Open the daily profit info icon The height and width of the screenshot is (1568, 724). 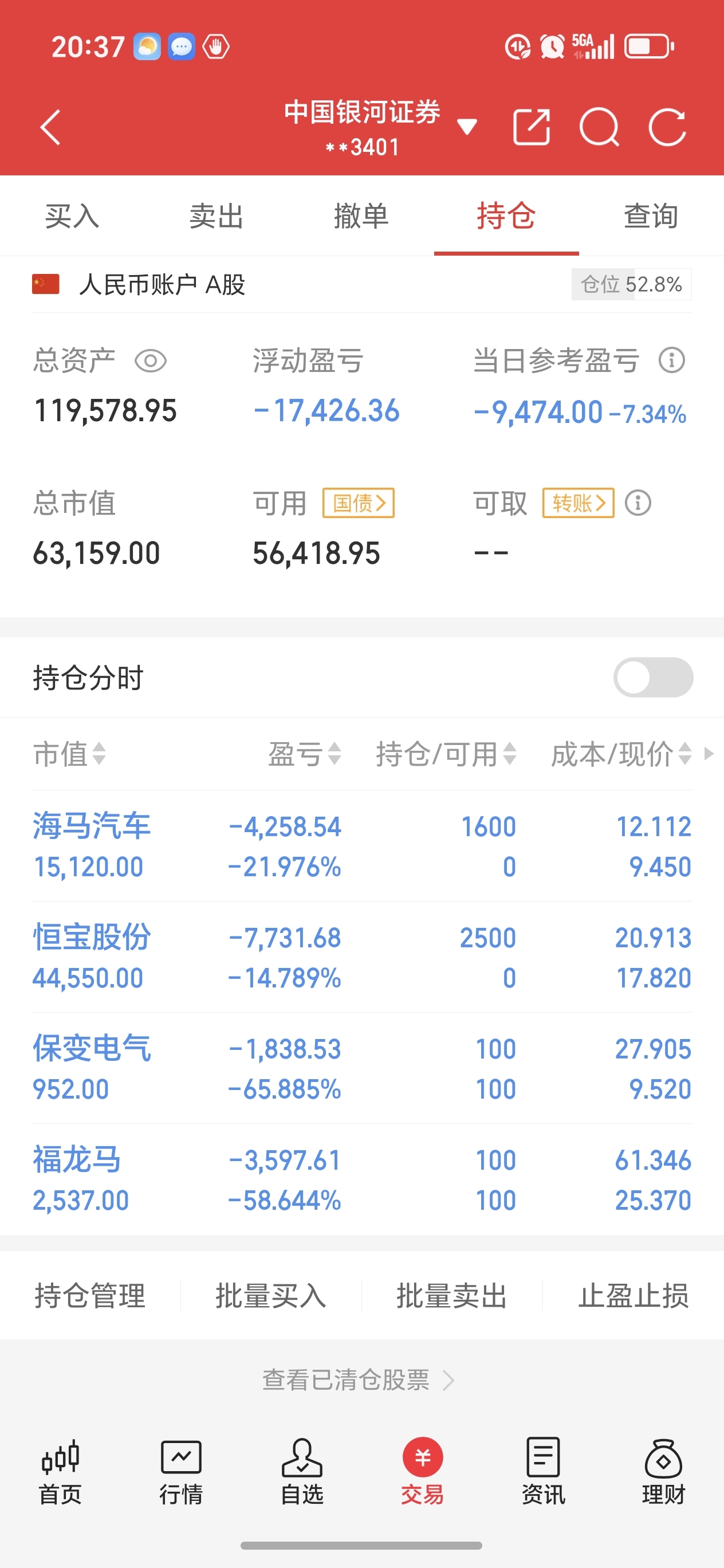pyautogui.click(x=672, y=360)
